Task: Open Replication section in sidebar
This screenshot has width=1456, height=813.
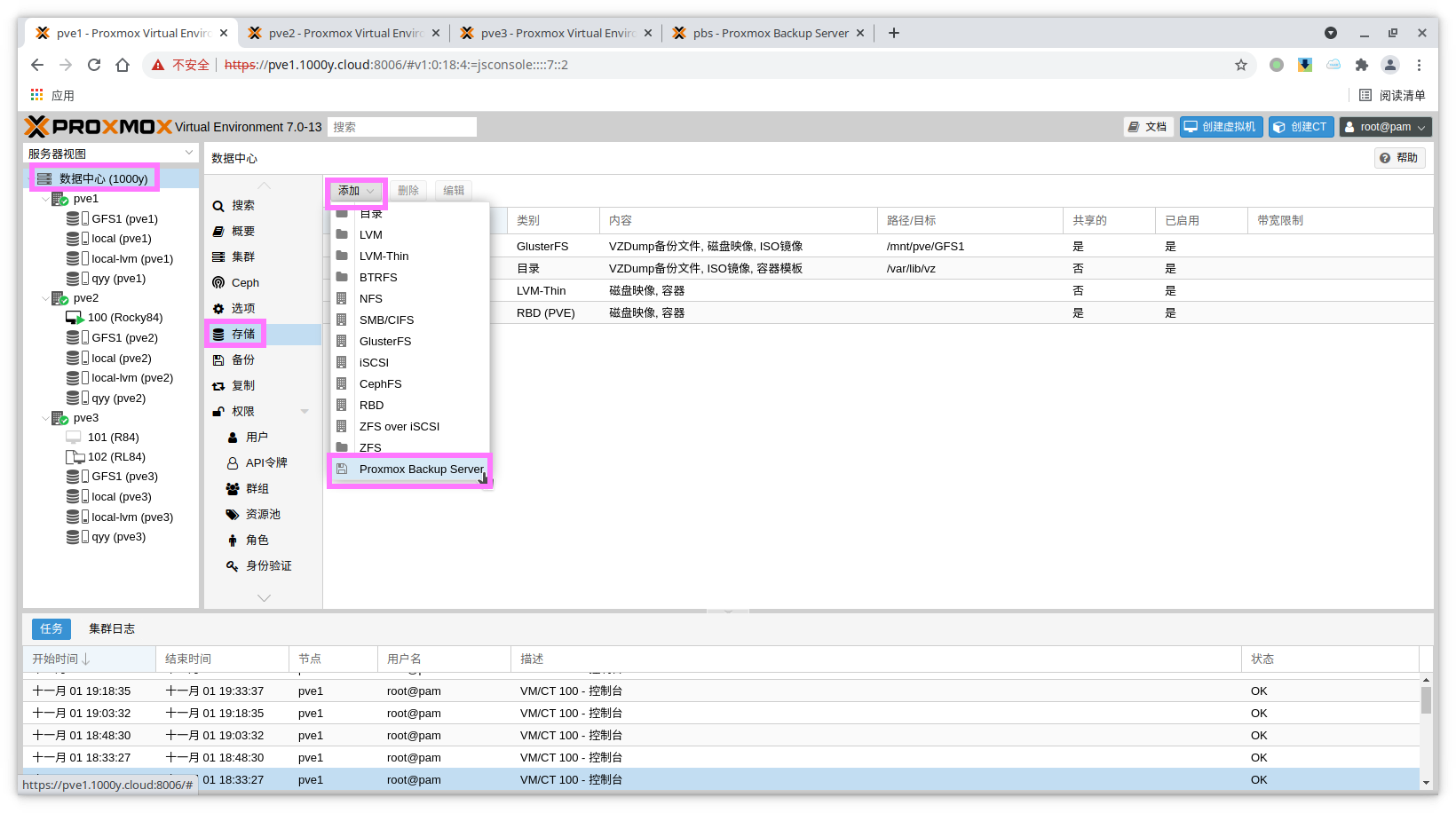Action: coord(242,385)
